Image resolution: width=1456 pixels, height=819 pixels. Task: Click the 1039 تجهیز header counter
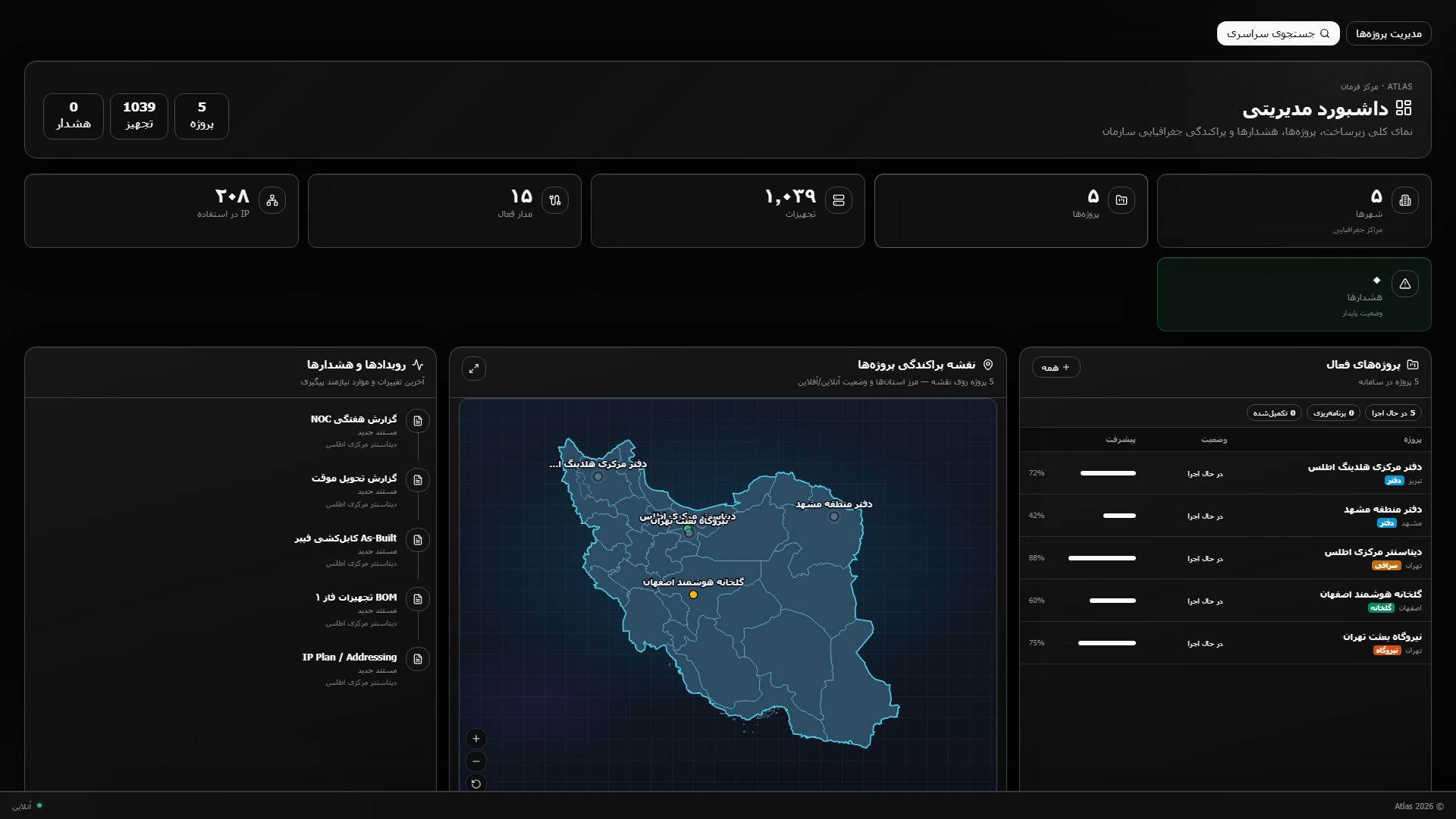click(139, 116)
